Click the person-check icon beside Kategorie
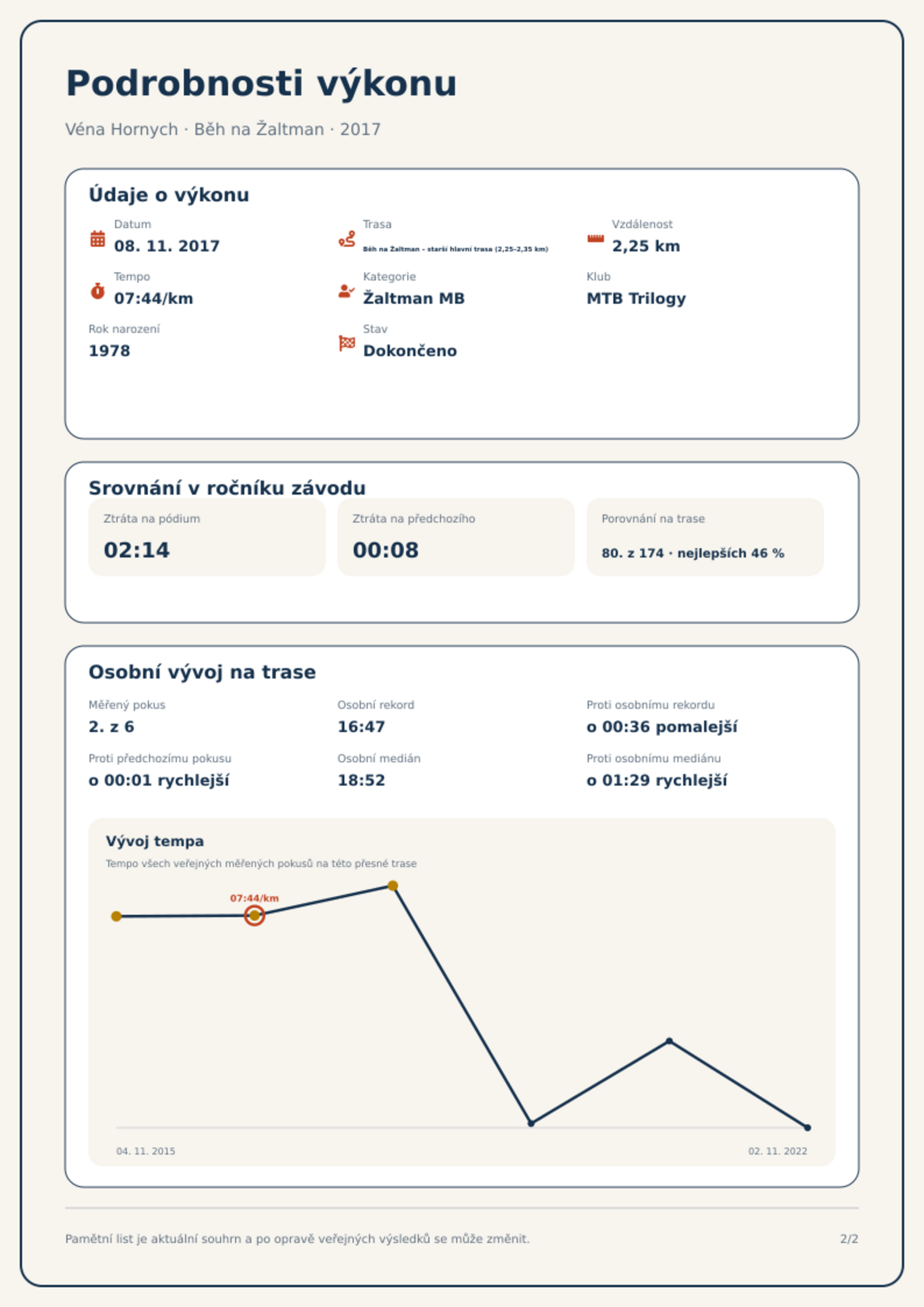The height and width of the screenshot is (1307, 924). (347, 291)
